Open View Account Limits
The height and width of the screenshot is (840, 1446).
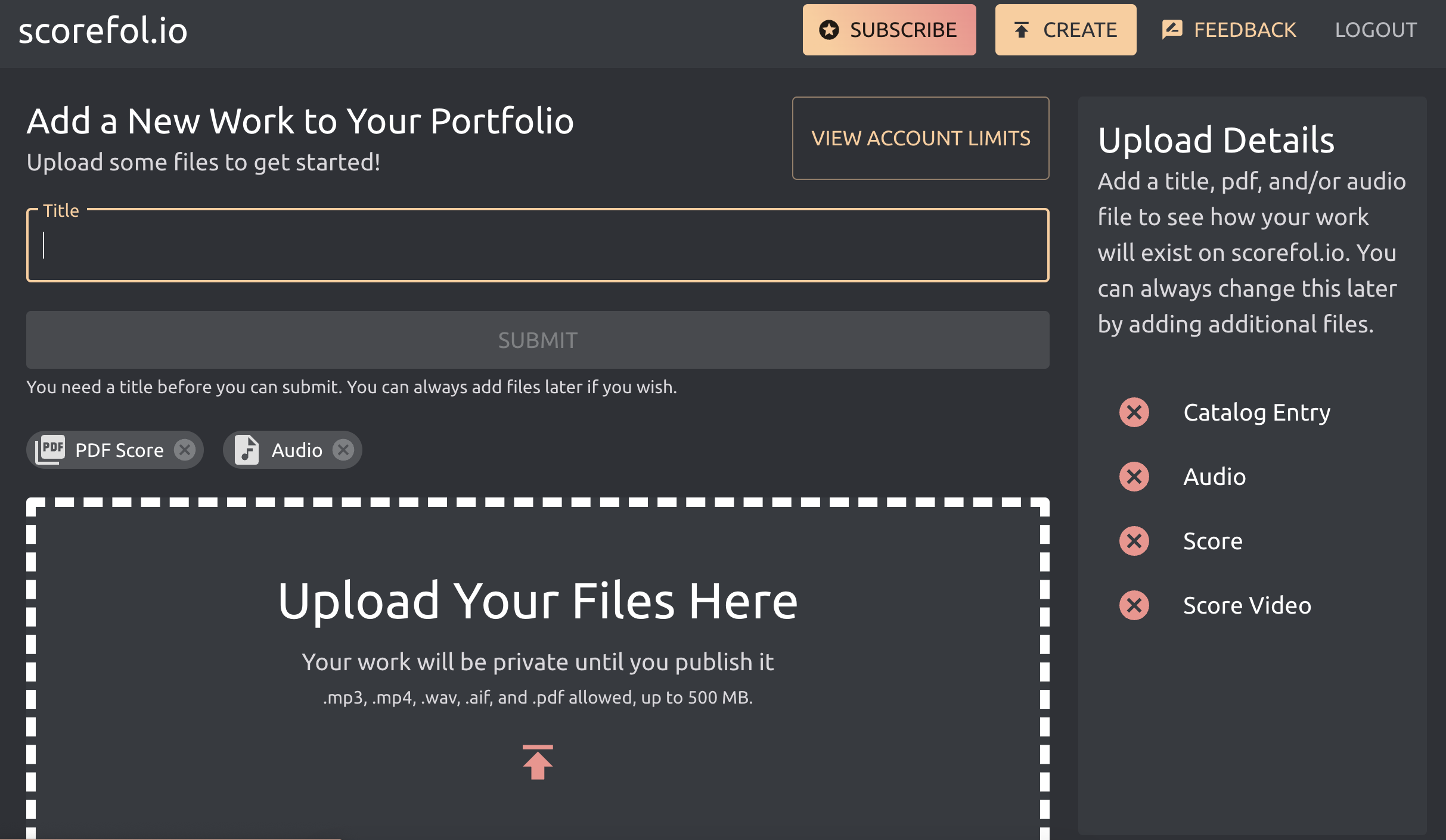920,138
